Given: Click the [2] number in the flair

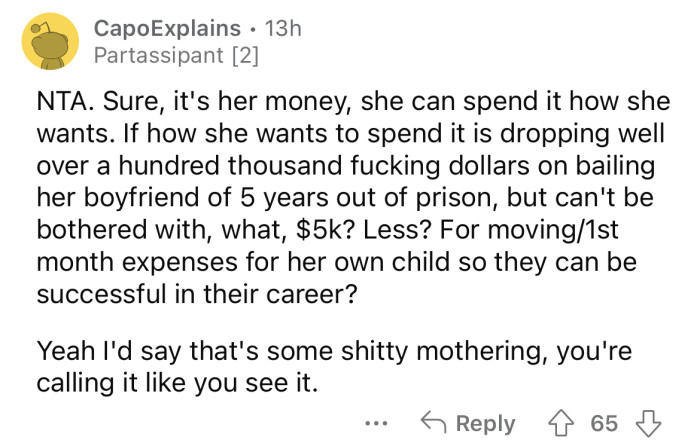Looking at the screenshot, I should 245,56.
